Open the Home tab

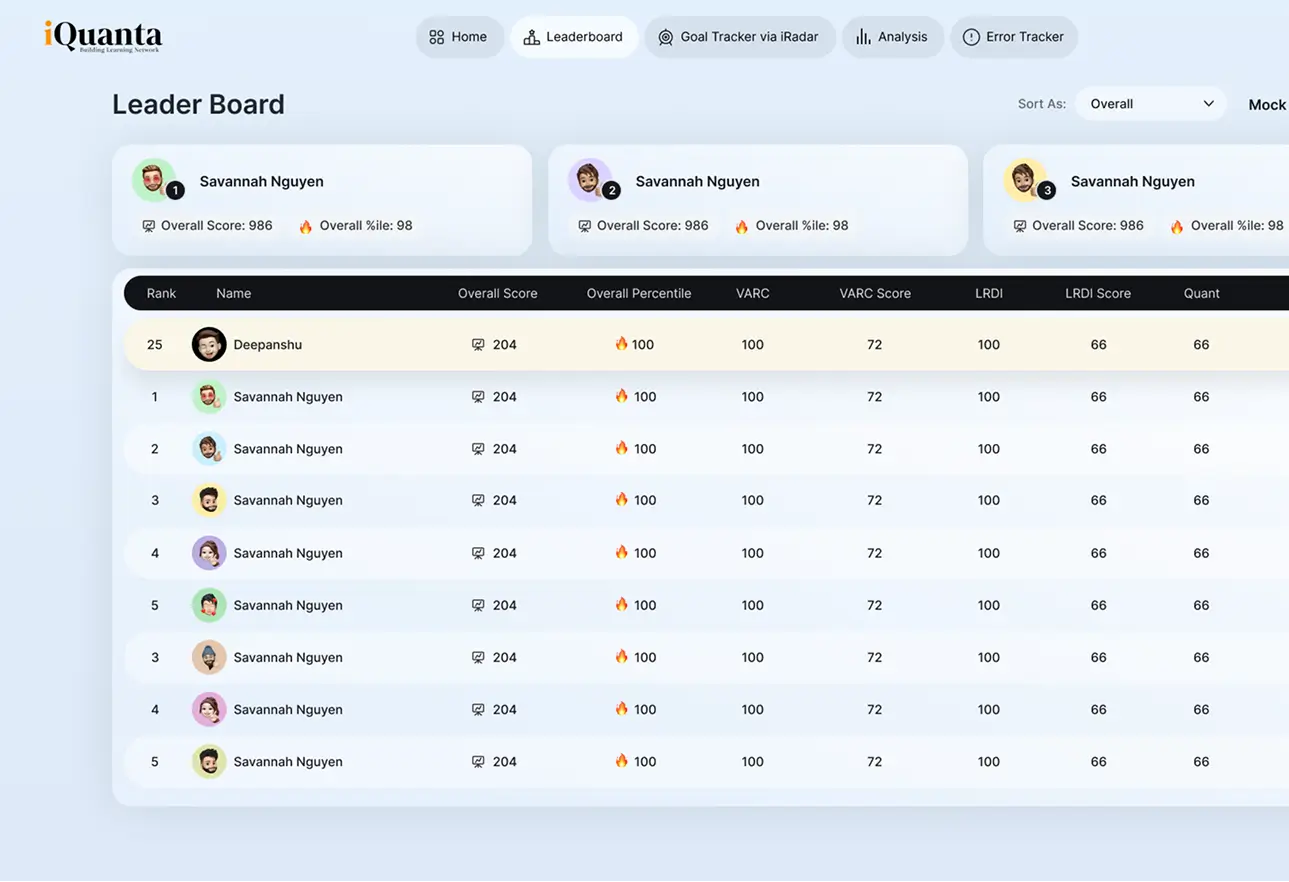coord(459,37)
